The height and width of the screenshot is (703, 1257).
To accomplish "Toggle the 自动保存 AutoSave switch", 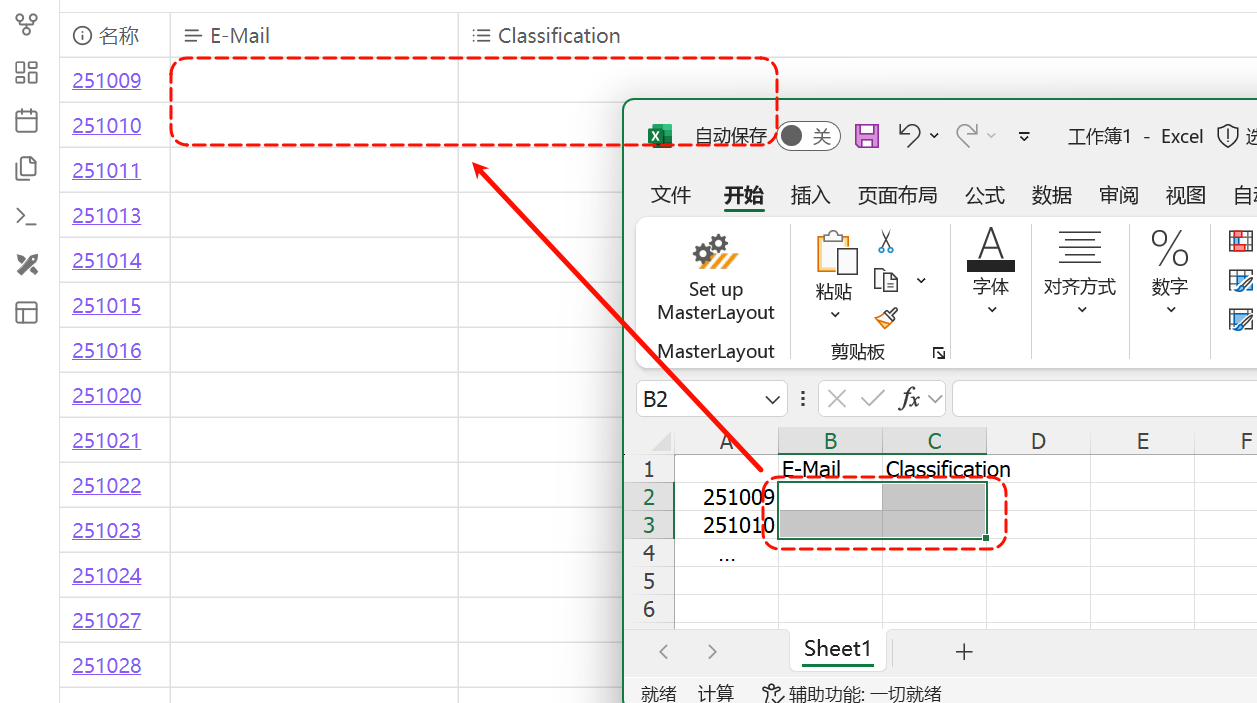I will (x=808, y=136).
